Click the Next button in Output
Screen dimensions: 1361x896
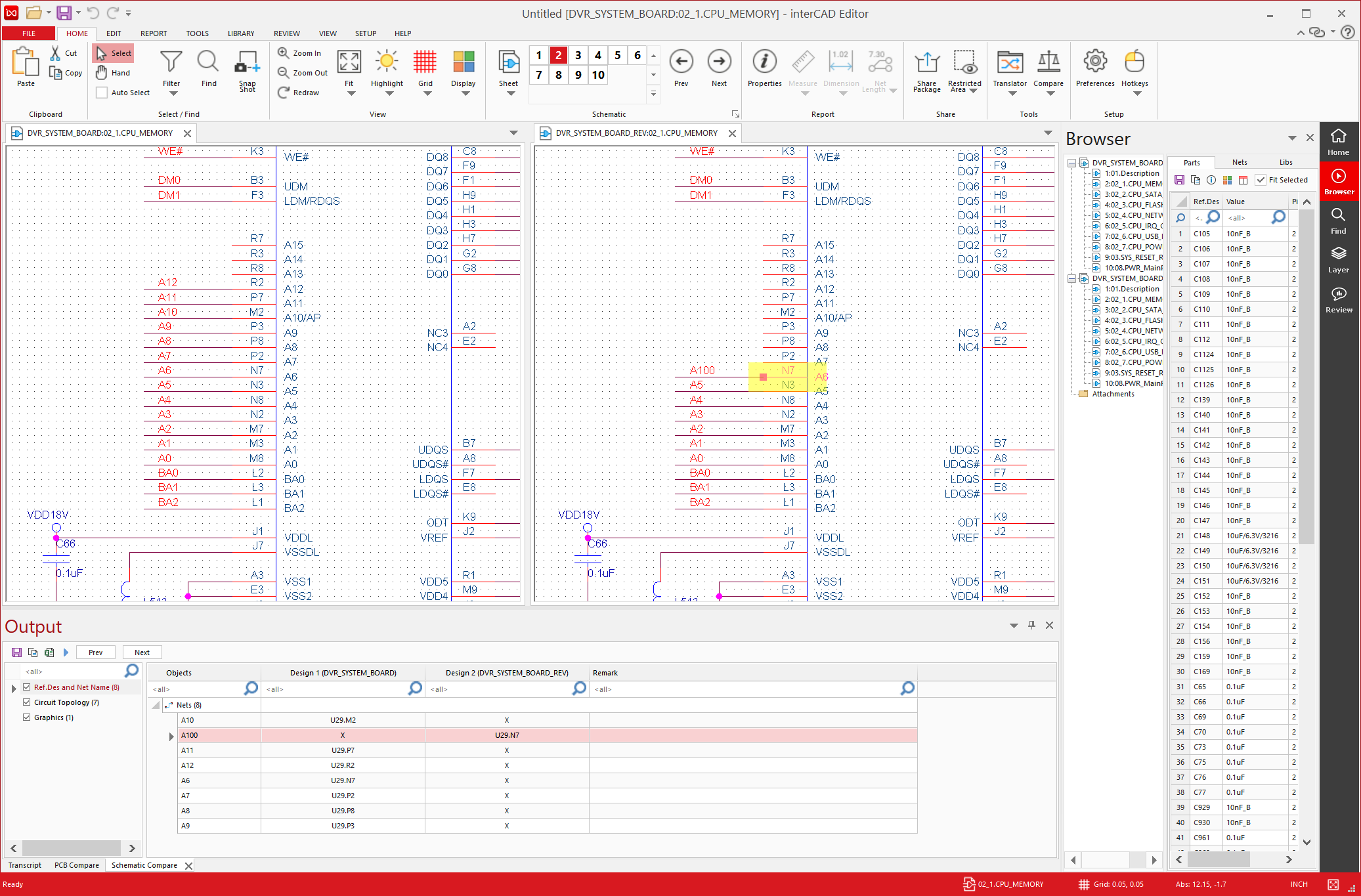142,652
